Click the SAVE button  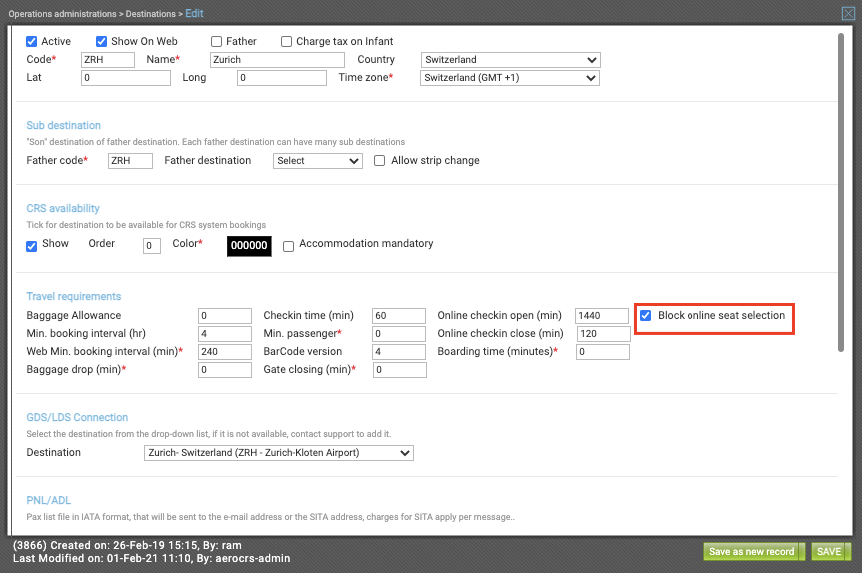tap(829, 552)
